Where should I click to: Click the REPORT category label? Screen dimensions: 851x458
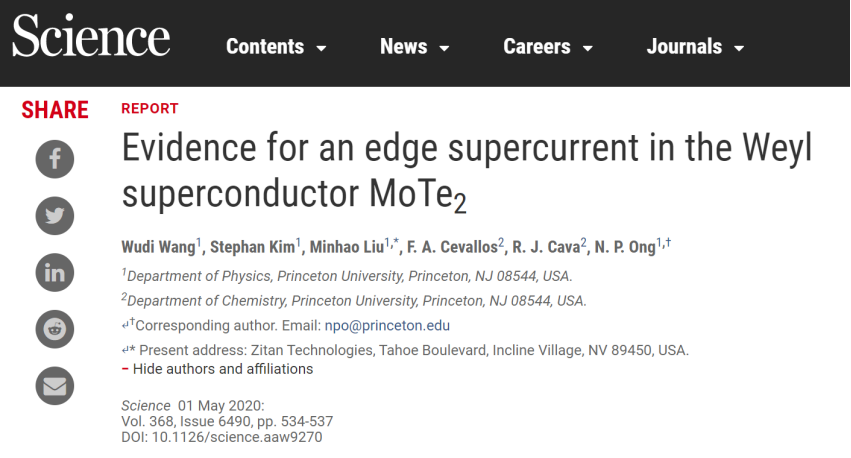[150, 109]
